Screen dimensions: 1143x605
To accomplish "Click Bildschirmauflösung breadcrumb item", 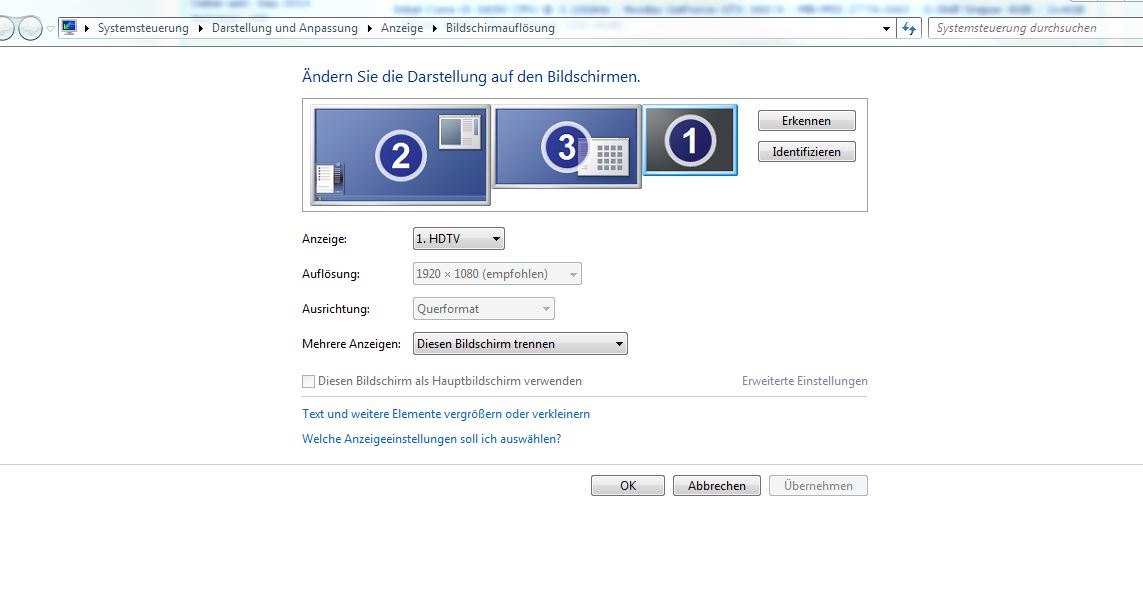I will [500, 28].
